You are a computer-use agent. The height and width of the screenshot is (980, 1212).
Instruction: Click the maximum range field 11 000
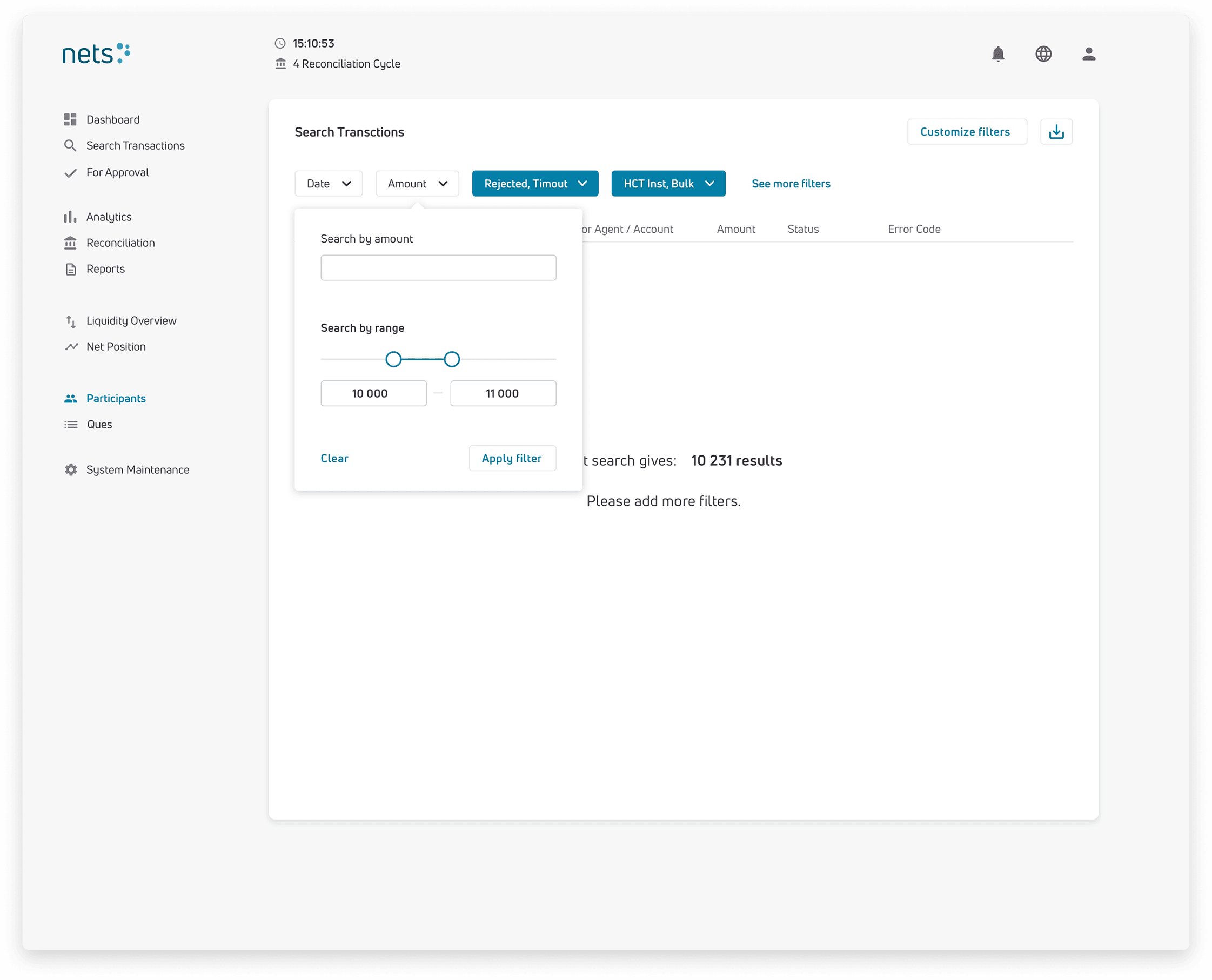pos(503,393)
